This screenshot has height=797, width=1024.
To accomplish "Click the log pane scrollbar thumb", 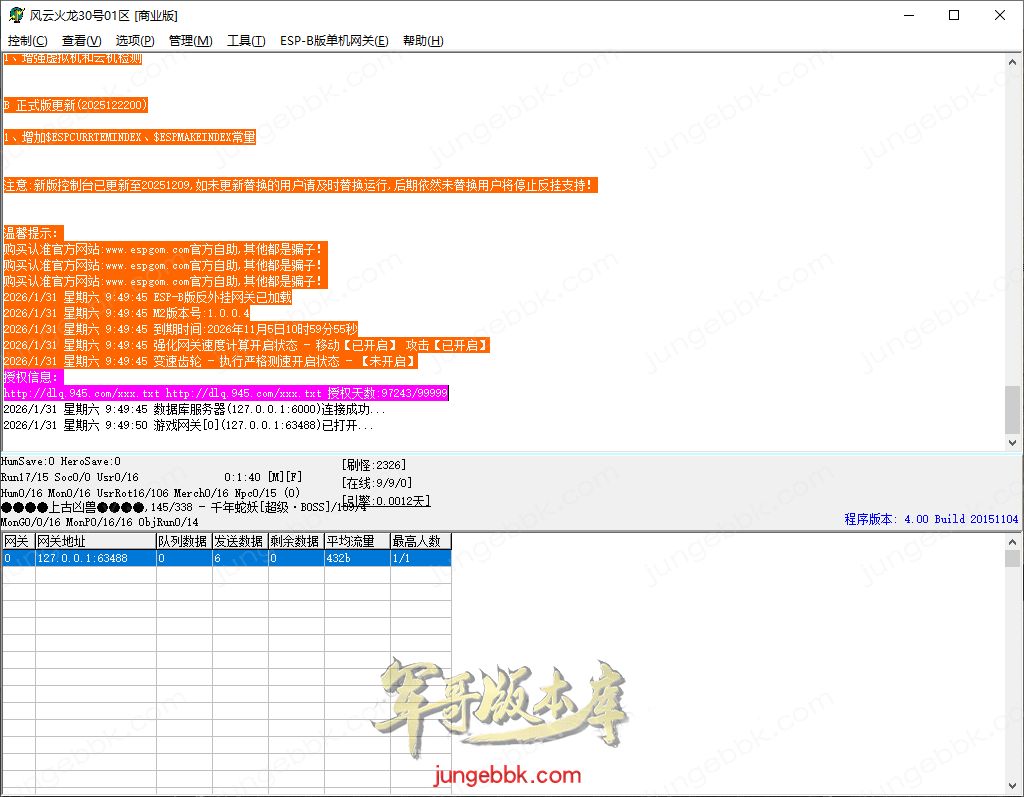I will point(1013,410).
